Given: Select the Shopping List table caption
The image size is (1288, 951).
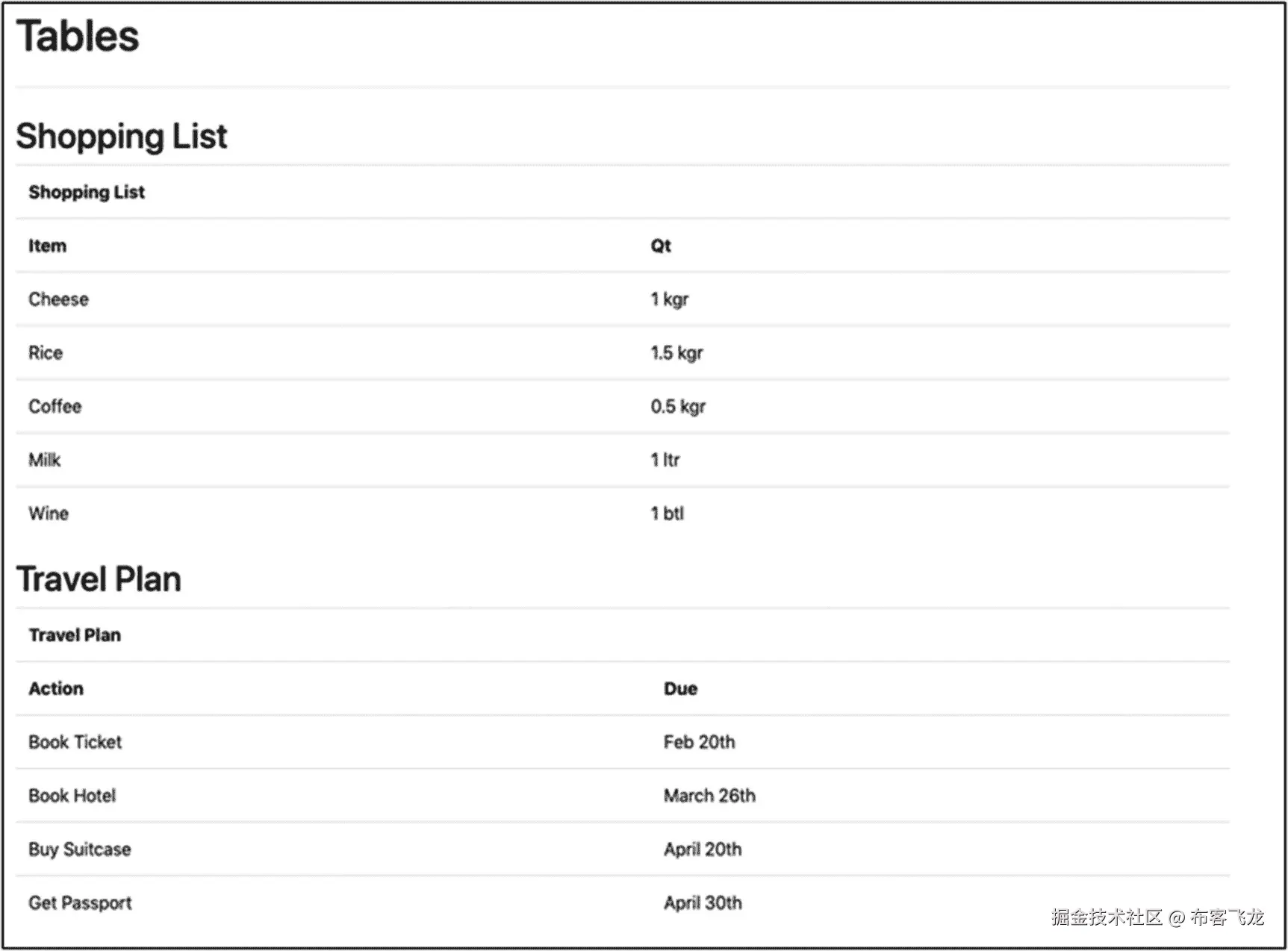Looking at the screenshot, I should [x=87, y=192].
